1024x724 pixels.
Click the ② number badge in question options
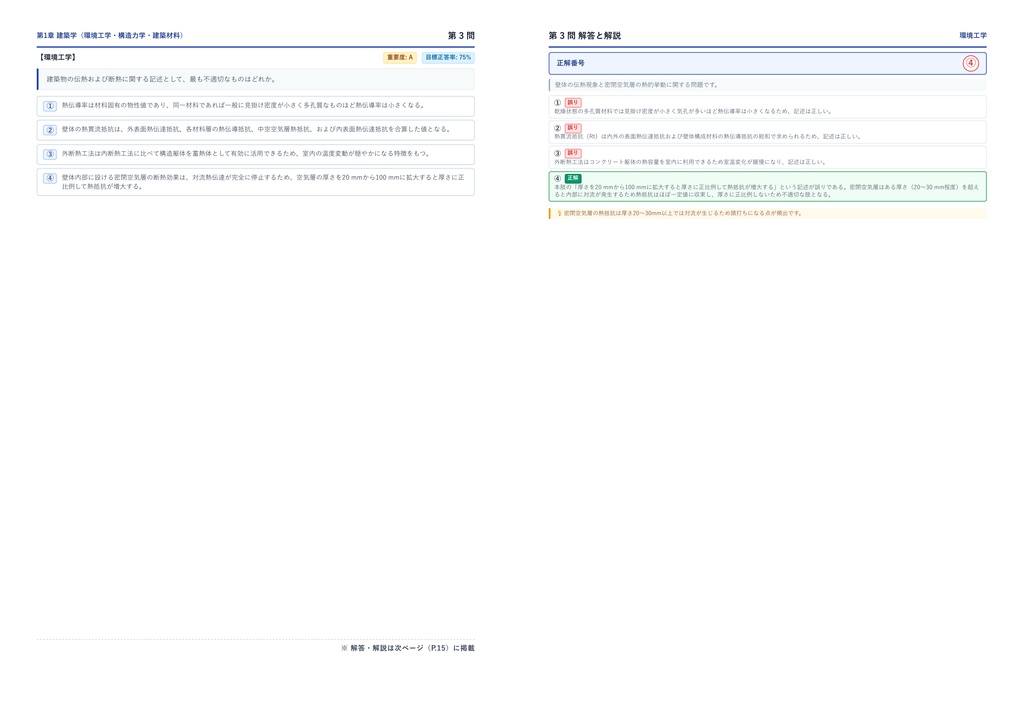pyautogui.click(x=50, y=130)
